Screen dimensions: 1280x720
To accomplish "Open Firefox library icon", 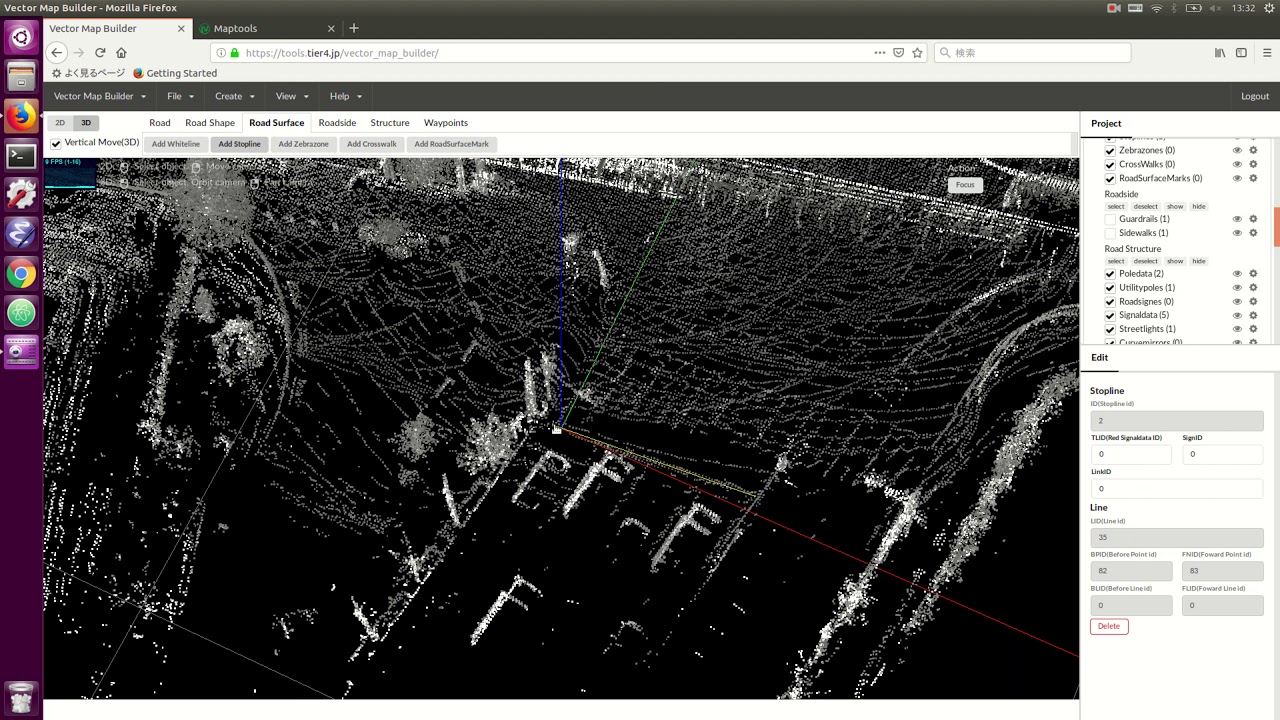I will click(x=1220, y=53).
